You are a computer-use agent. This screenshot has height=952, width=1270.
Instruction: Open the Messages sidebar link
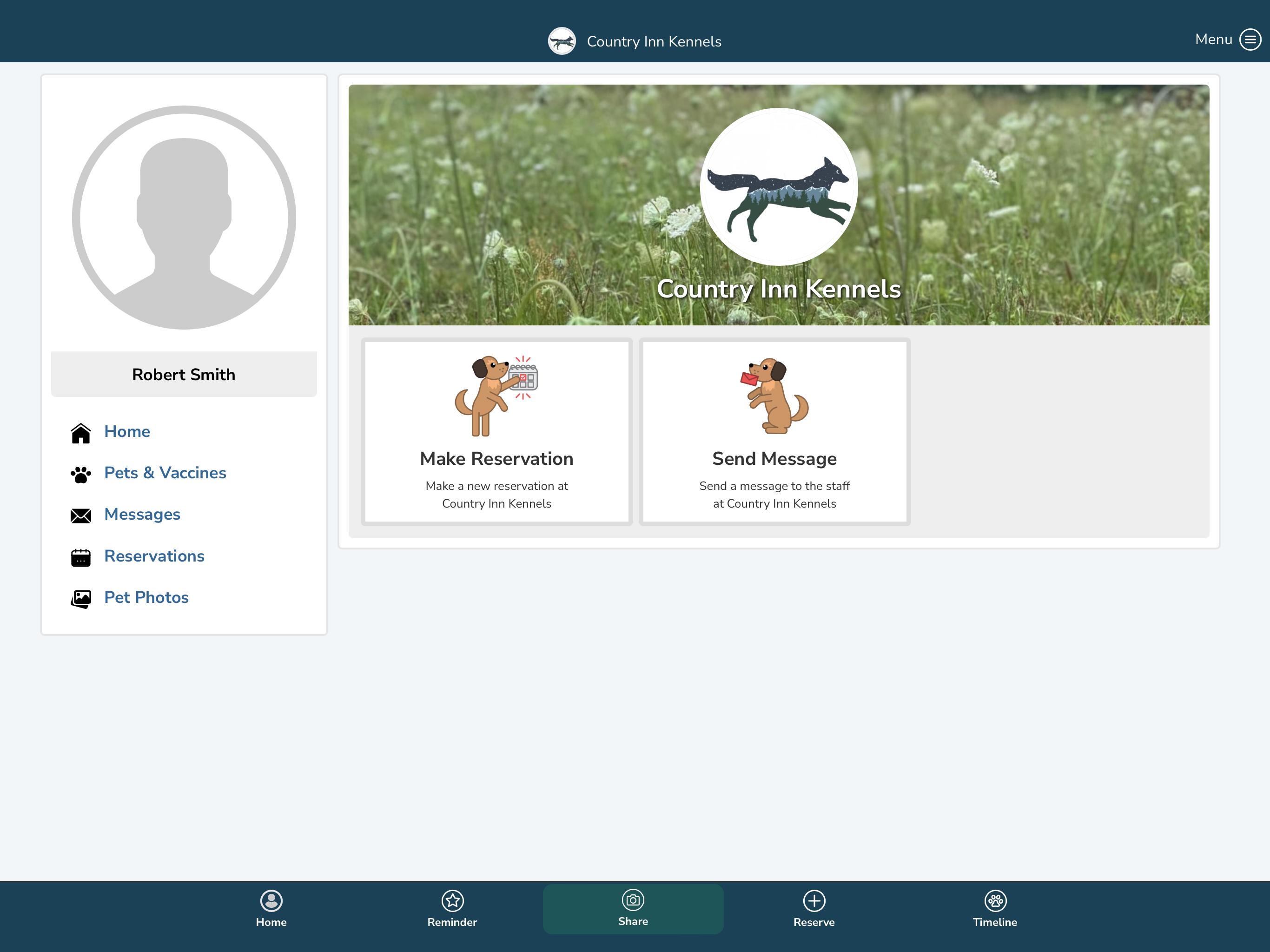pos(142,514)
